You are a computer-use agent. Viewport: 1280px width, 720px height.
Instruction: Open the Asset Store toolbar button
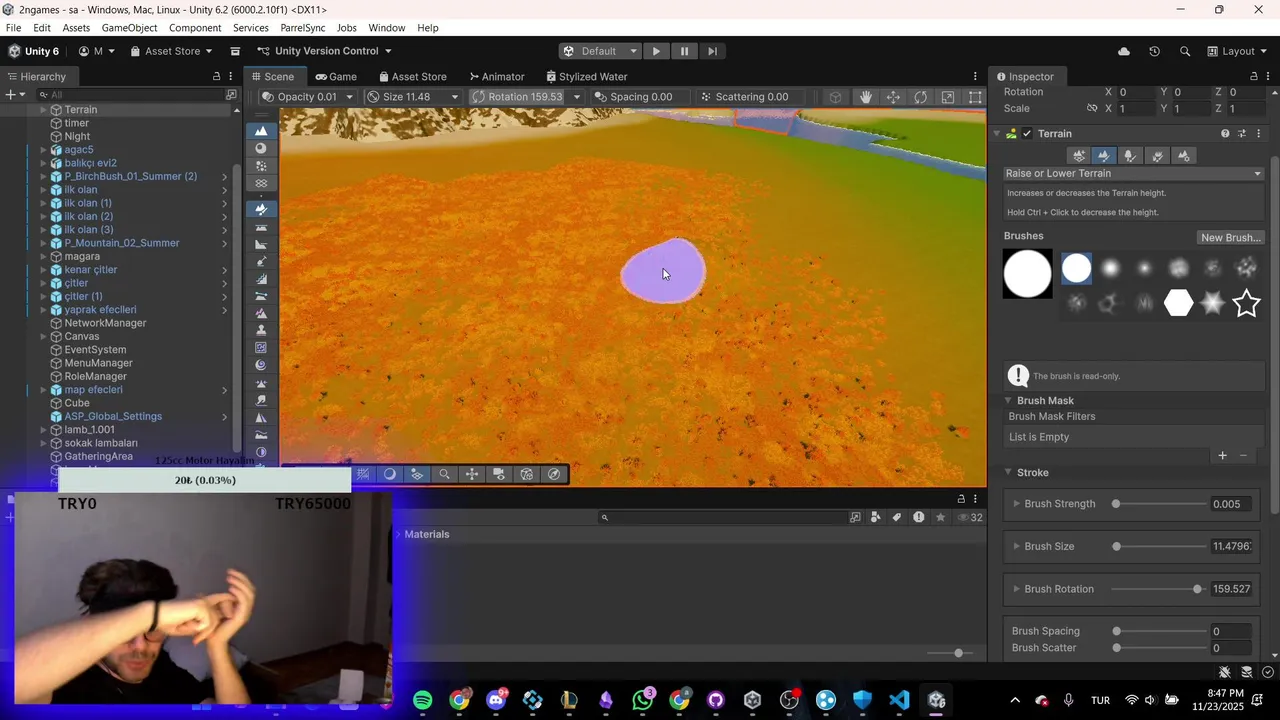pyautogui.click(x=171, y=51)
